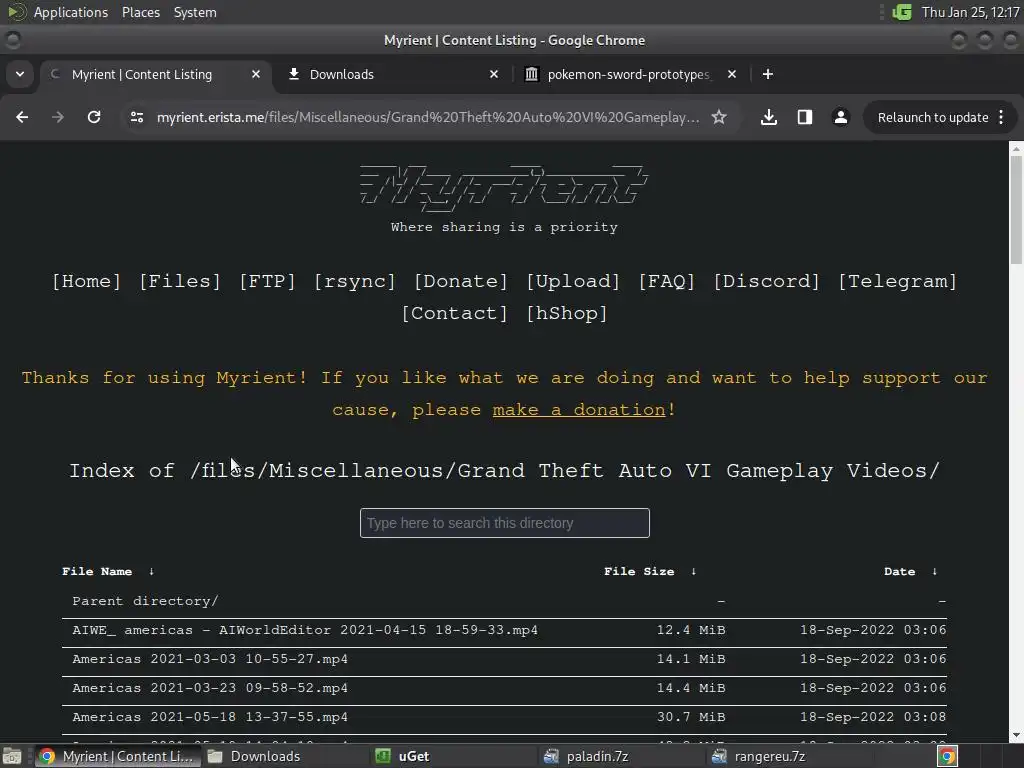Click the window menu button at title bar left
This screenshot has height=768, width=1024.
coord(12,40)
